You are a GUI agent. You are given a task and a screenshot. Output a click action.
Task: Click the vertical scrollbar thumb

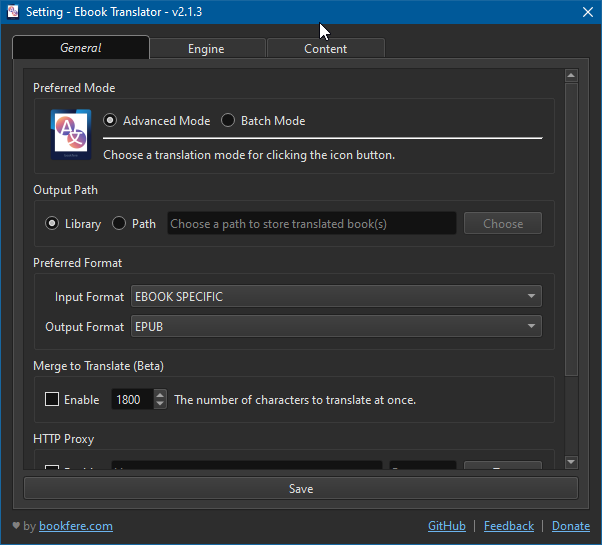pyautogui.click(x=571, y=230)
